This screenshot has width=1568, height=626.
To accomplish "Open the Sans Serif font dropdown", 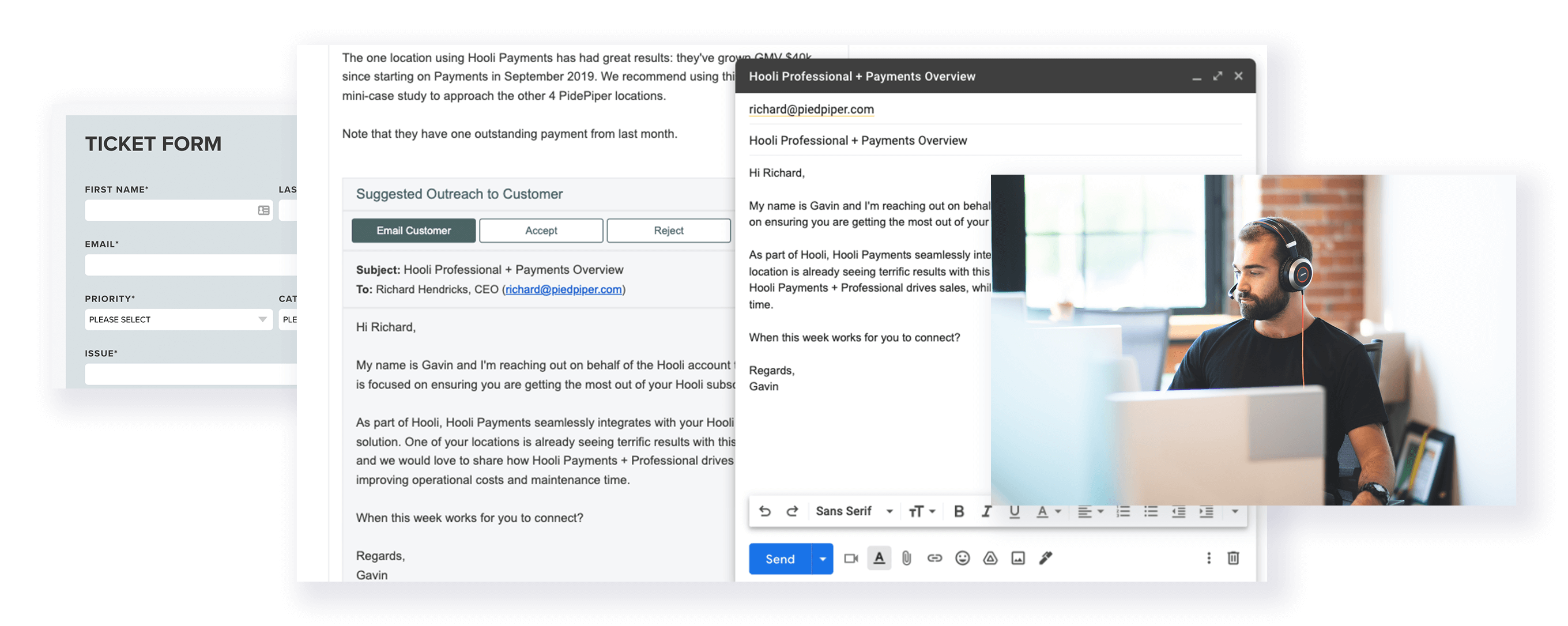I will tap(854, 511).
